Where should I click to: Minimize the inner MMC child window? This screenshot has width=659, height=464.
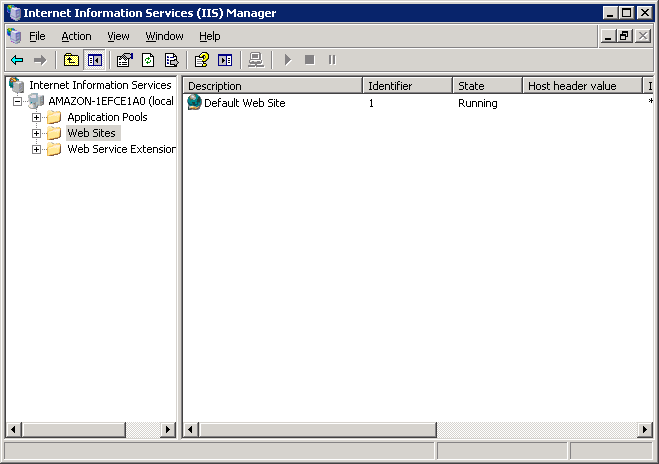607,36
